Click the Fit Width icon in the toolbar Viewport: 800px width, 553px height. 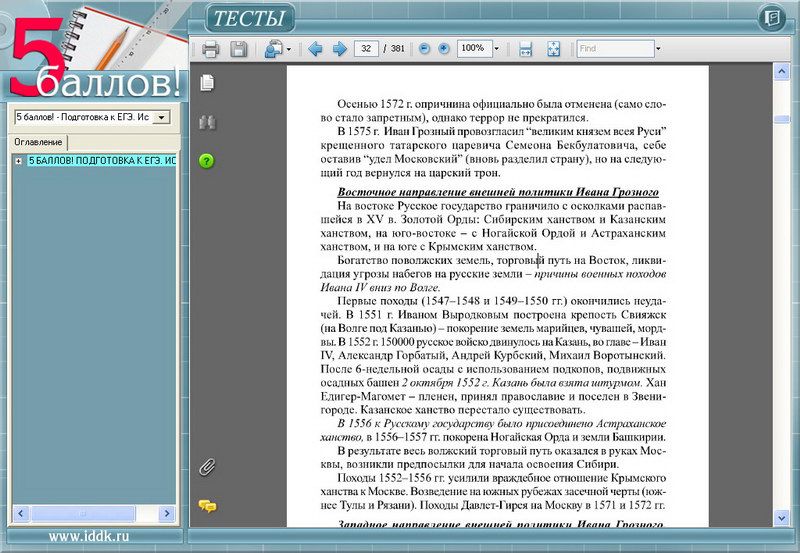click(525, 48)
